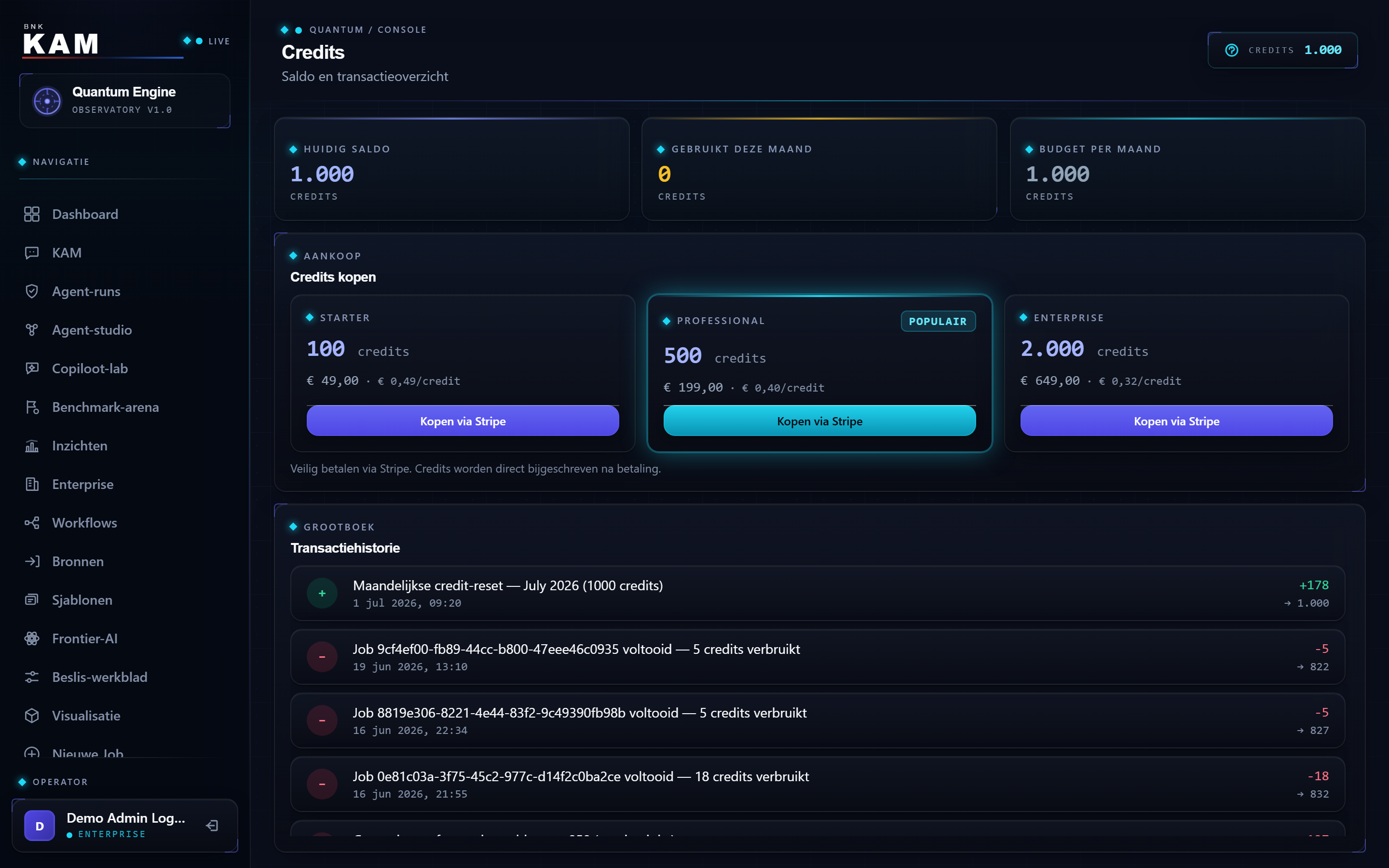Click the 'Huidig saldo' 1.000 value

point(322,174)
